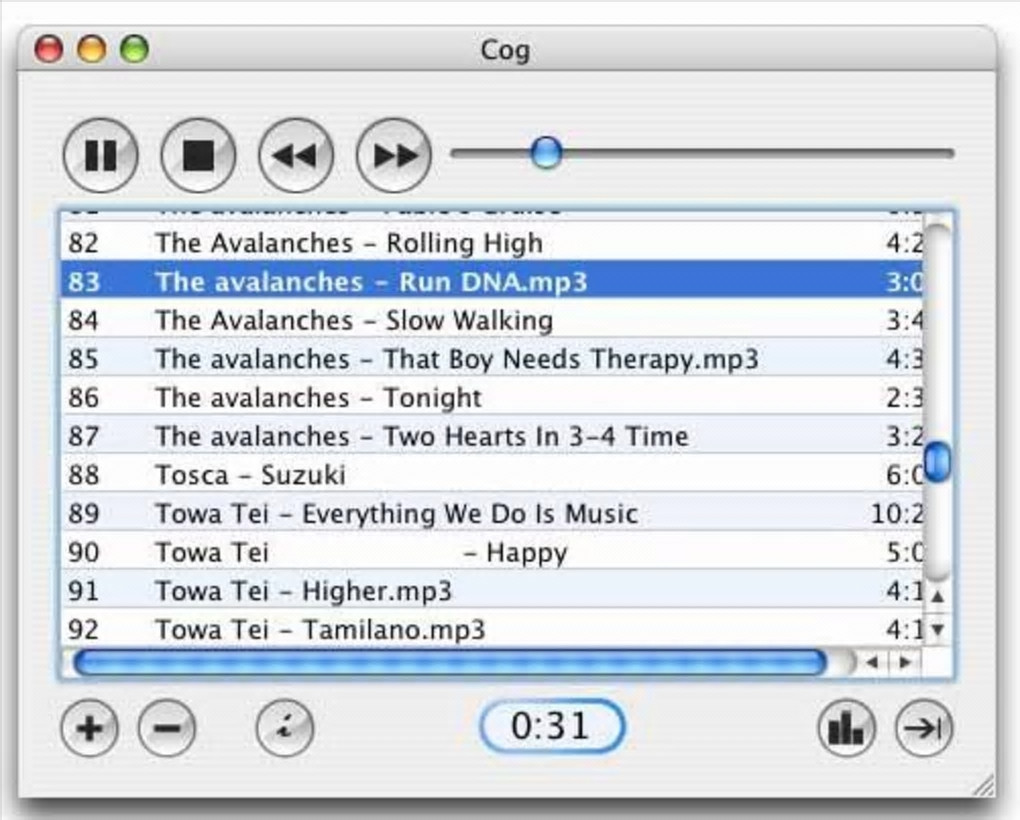Stop playback with the stop button
1020x820 pixels.
(x=198, y=155)
